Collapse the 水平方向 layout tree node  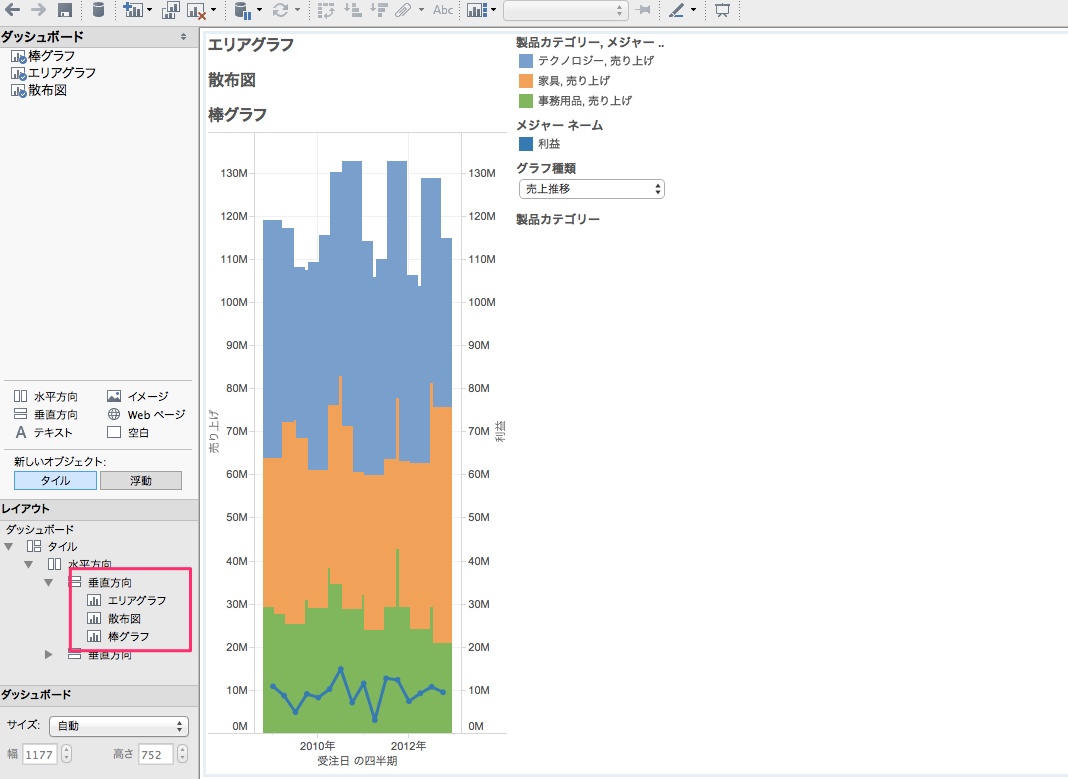click(x=29, y=564)
